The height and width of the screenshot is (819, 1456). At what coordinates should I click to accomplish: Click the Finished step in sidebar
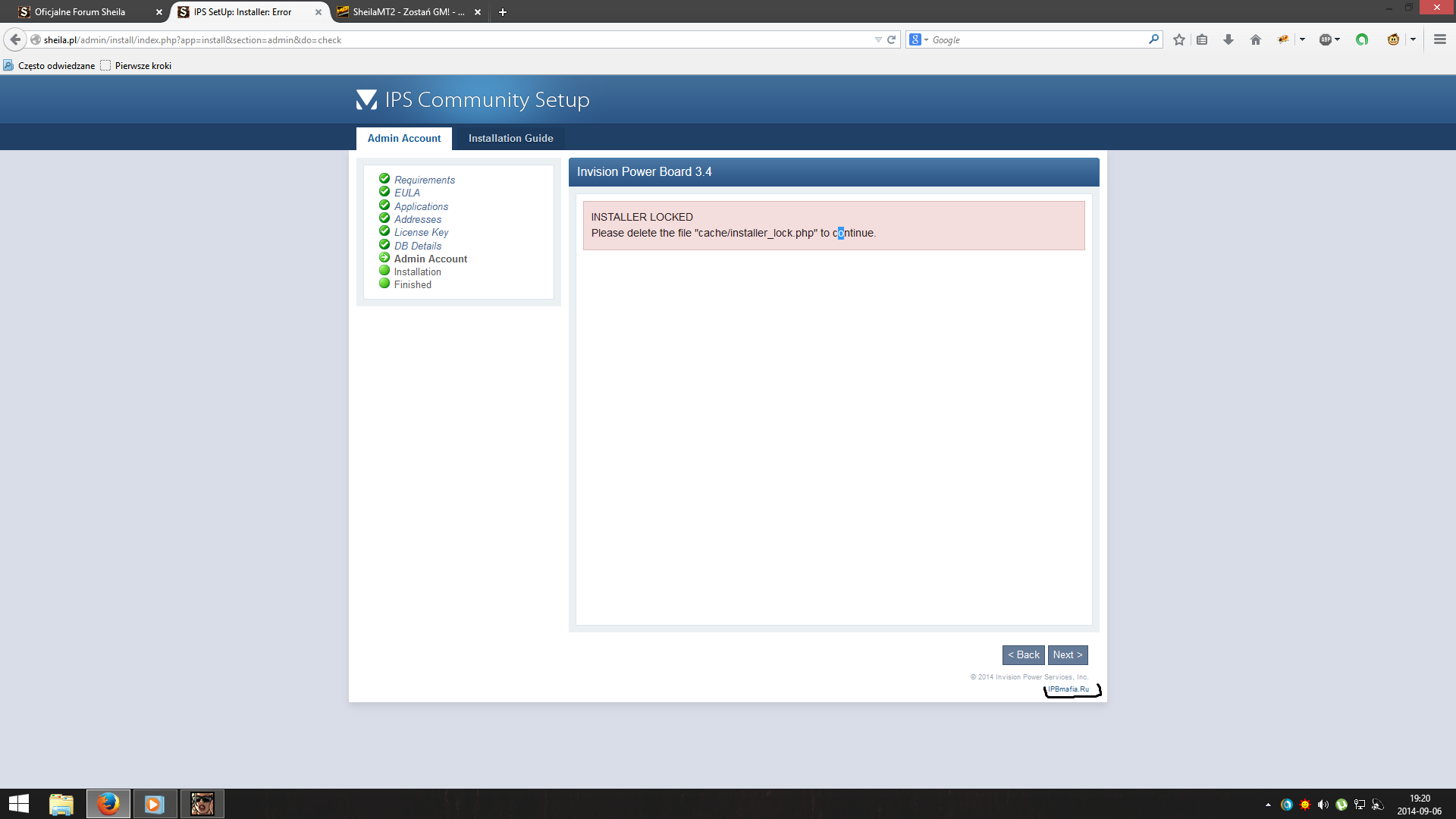[413, 284]
